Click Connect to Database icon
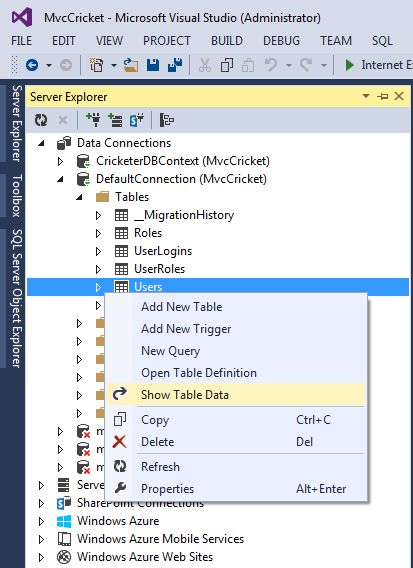 pyautogui.click(x=93, y=120)
